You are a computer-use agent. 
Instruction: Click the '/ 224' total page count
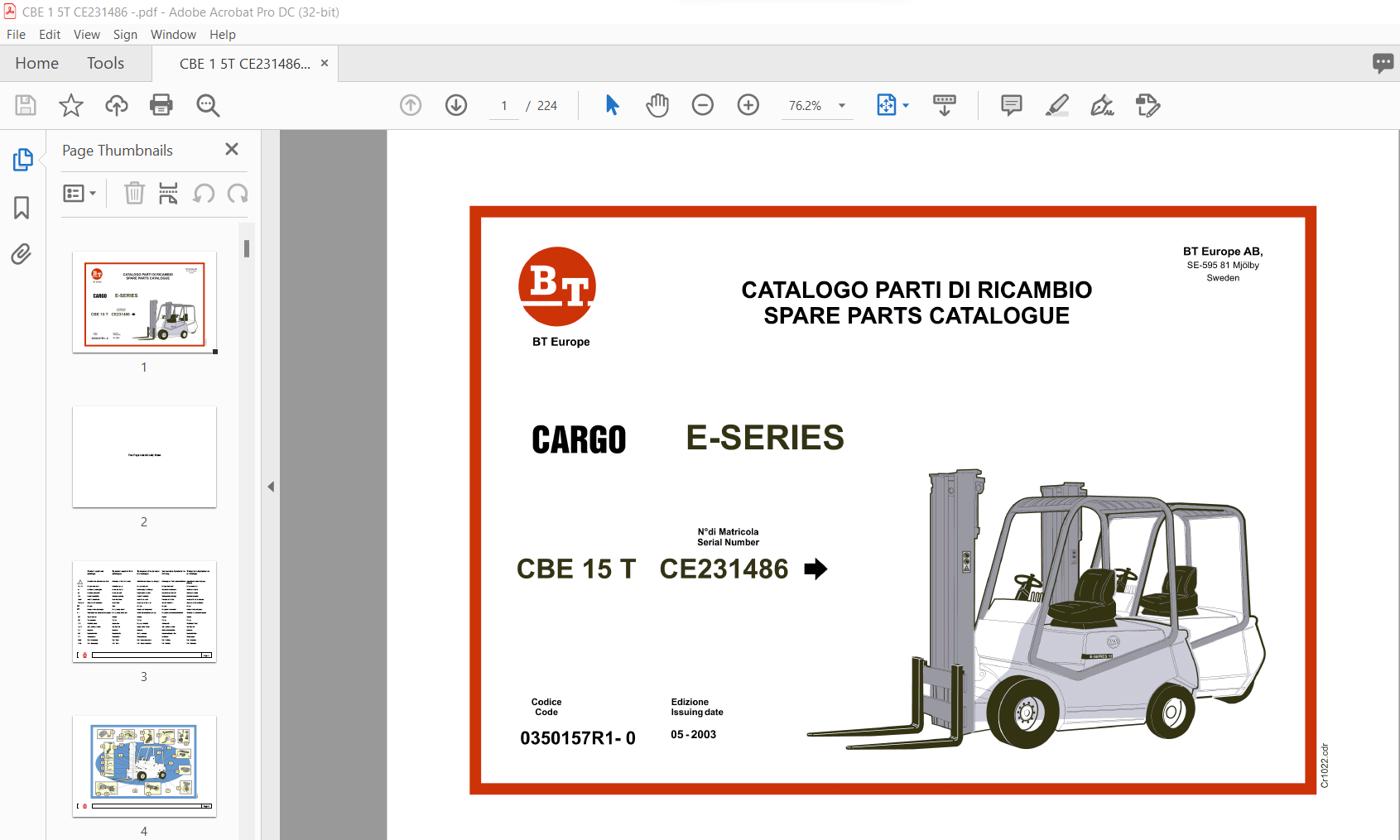pyautogui.click(x=542, y=106)
